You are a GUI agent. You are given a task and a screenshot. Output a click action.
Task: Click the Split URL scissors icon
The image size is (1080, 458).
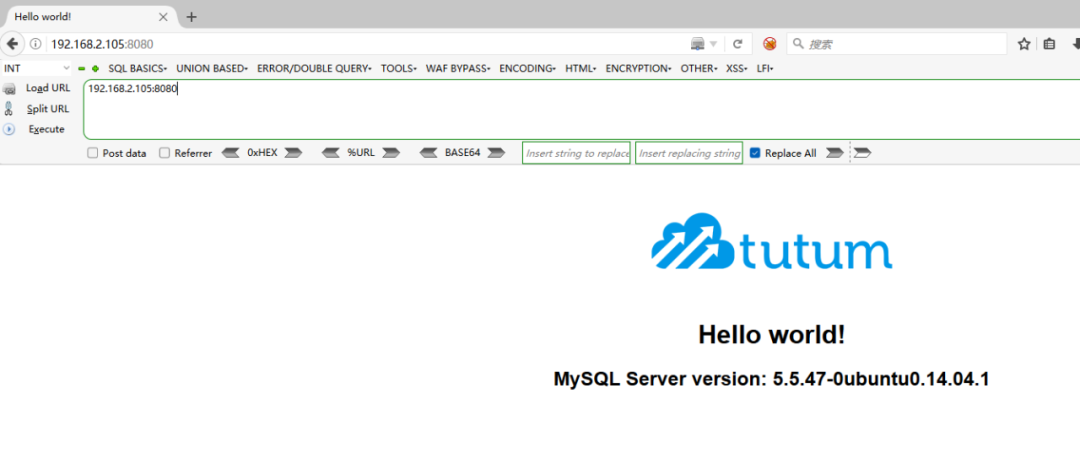click(8, 109)
